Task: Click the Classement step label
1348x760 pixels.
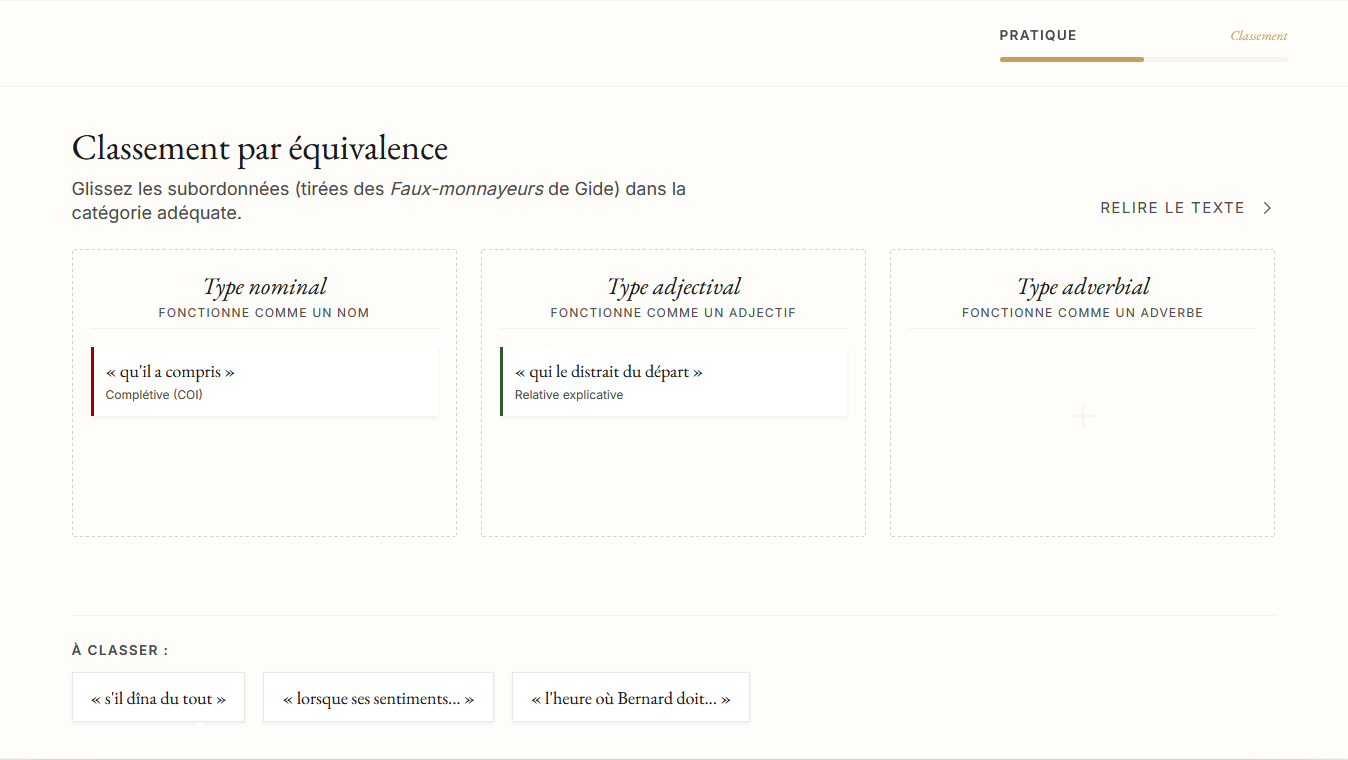Action: tap(1258, 36)
